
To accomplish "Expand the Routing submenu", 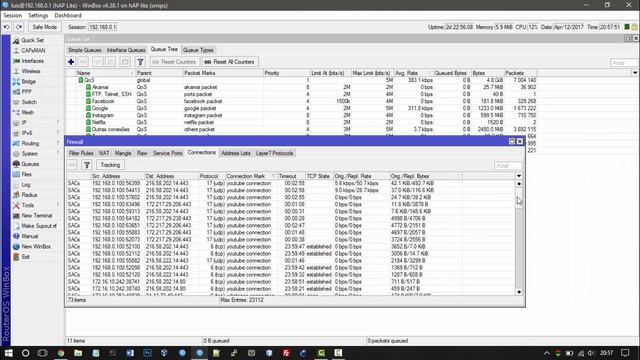I will [36, 143].
